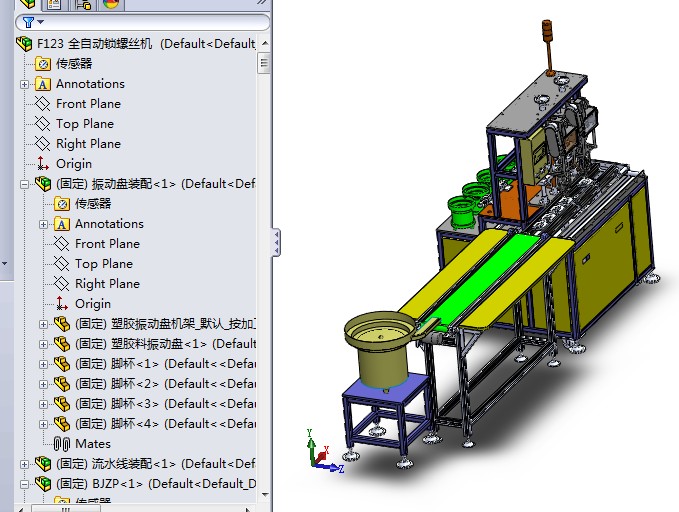Click the top-level Right Plane icon
Viewport: 679px width, 512px height.
(42, 143)
